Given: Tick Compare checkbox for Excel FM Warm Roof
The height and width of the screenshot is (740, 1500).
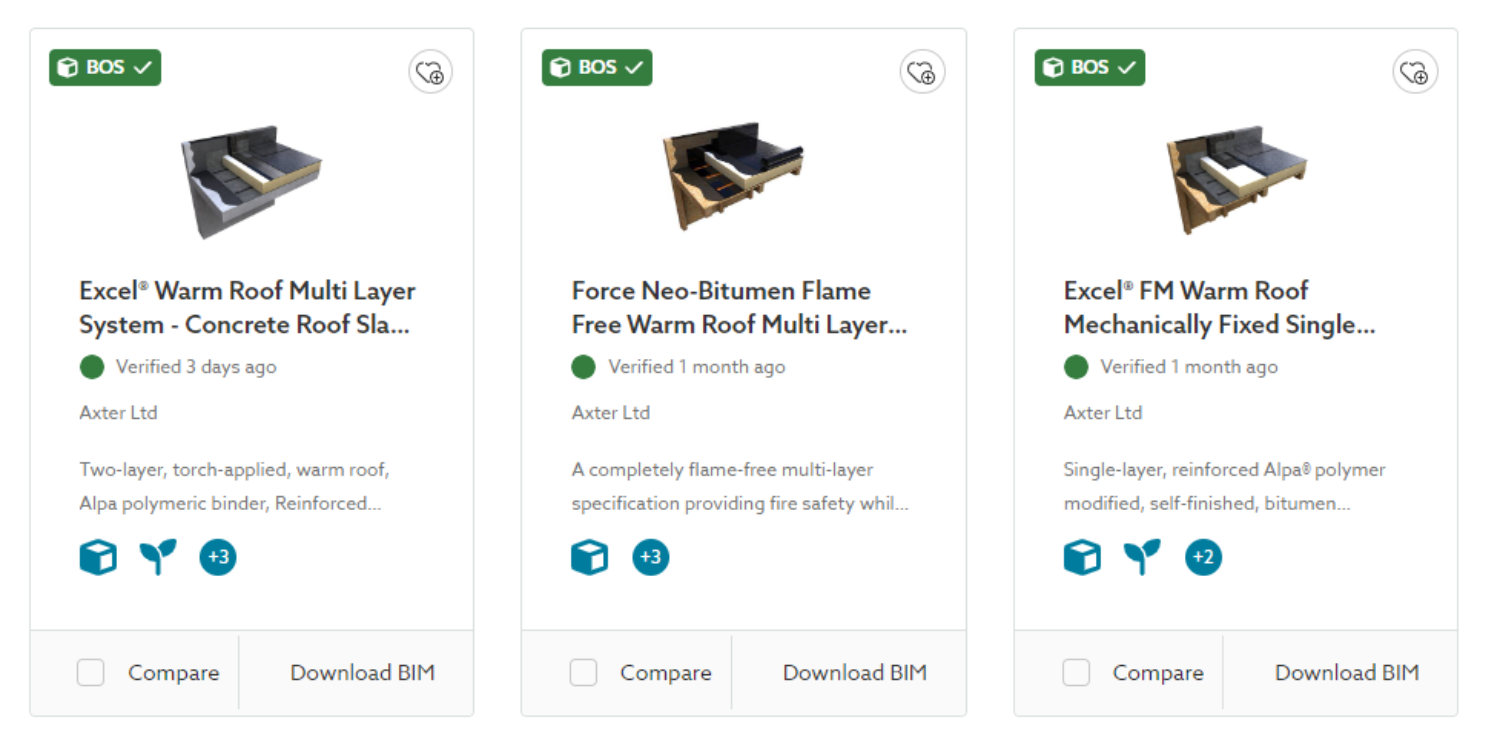Looking at the screenshot, I should coord(1075,673).
